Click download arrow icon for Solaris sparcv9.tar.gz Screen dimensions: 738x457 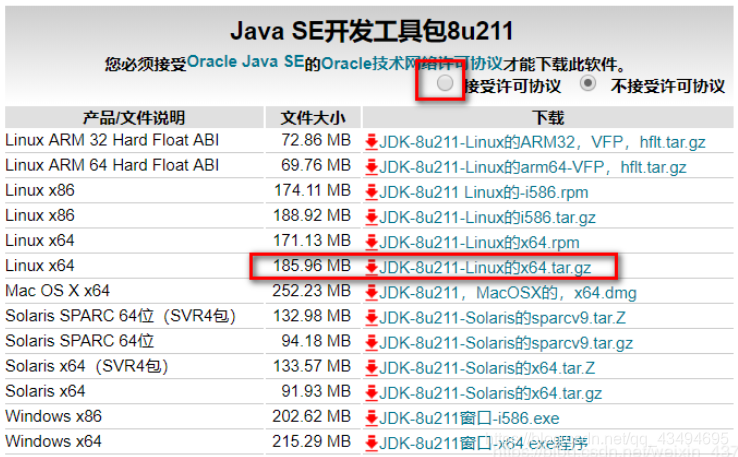[x=371, y=343]
